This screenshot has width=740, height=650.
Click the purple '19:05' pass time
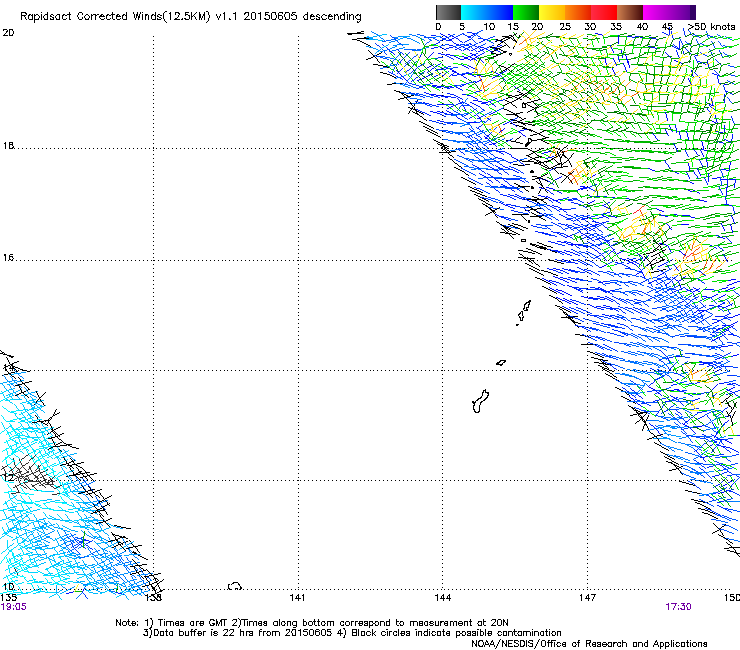pyautogui.click(x=14, y=607)
